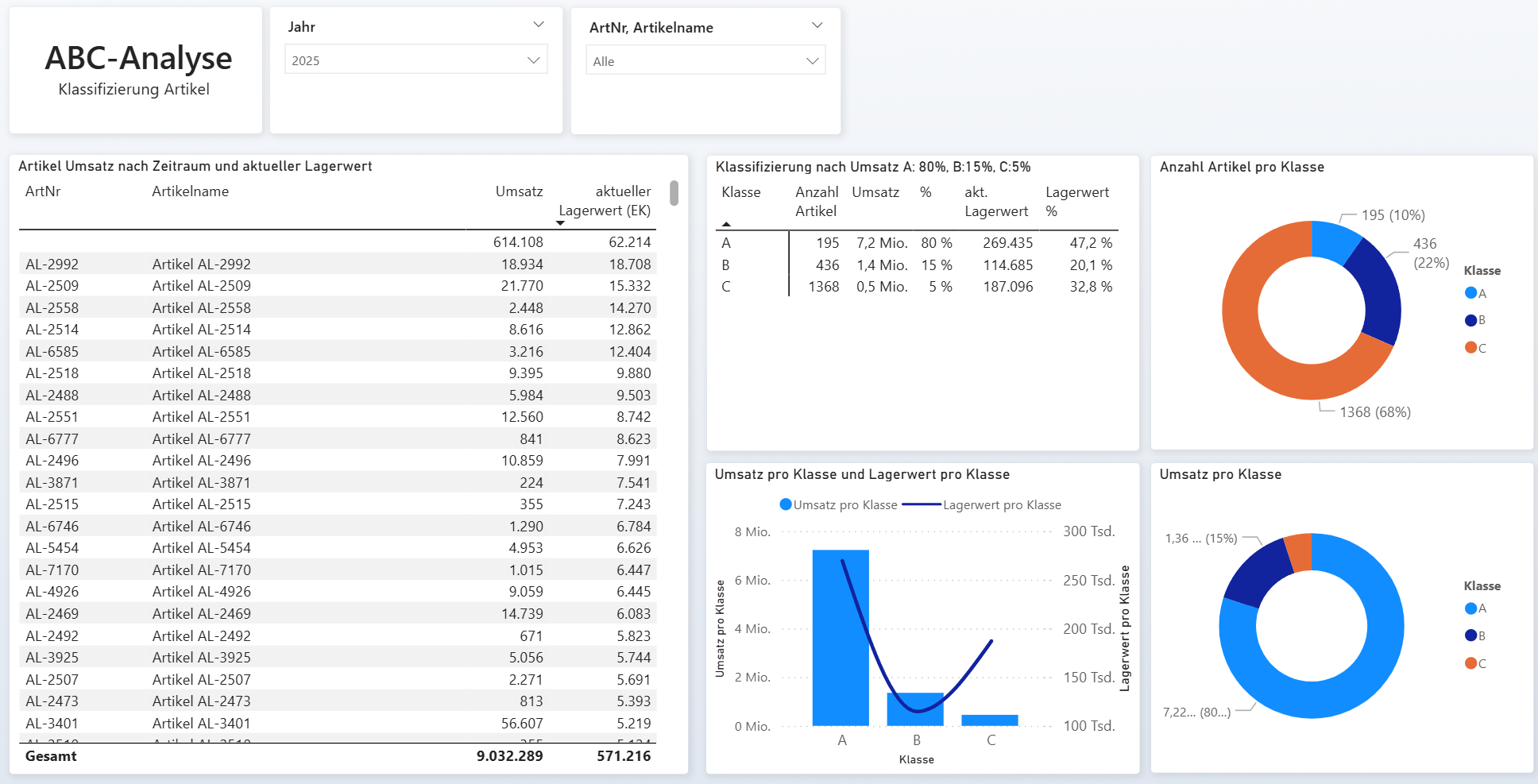
Task: Click legend marker B in Anzahl Artikel chart
Action: (1470, 320)
